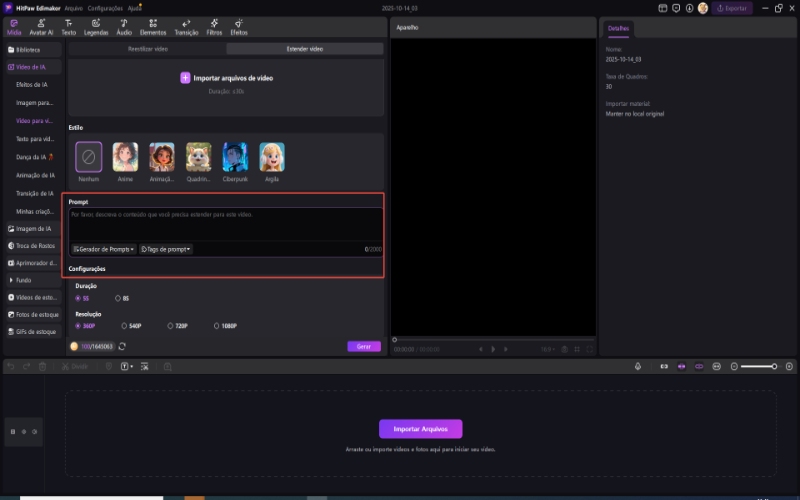Select 720P resolution

tap(178, 326)
